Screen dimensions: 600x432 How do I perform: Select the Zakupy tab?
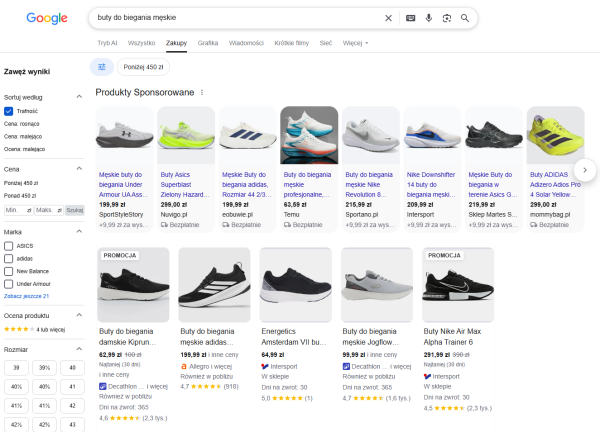pyautogui.click(x=176, y=43)
